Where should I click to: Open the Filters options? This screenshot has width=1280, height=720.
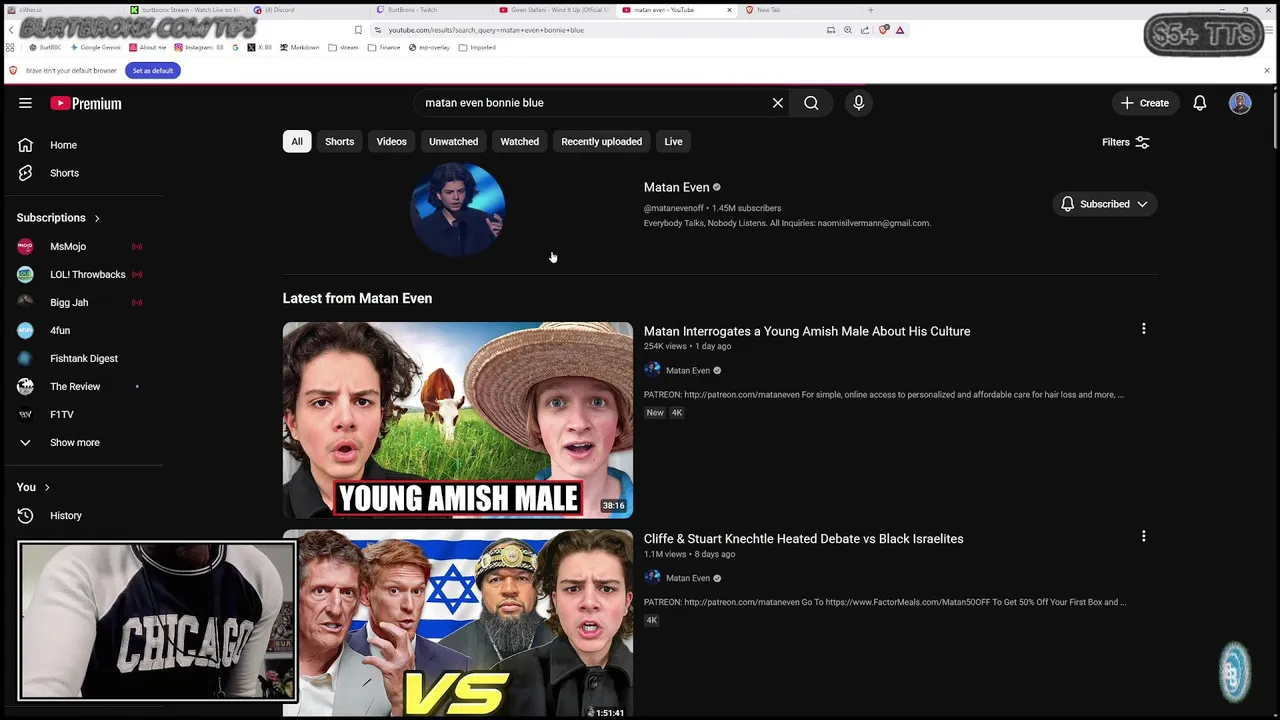[1126, 142]
